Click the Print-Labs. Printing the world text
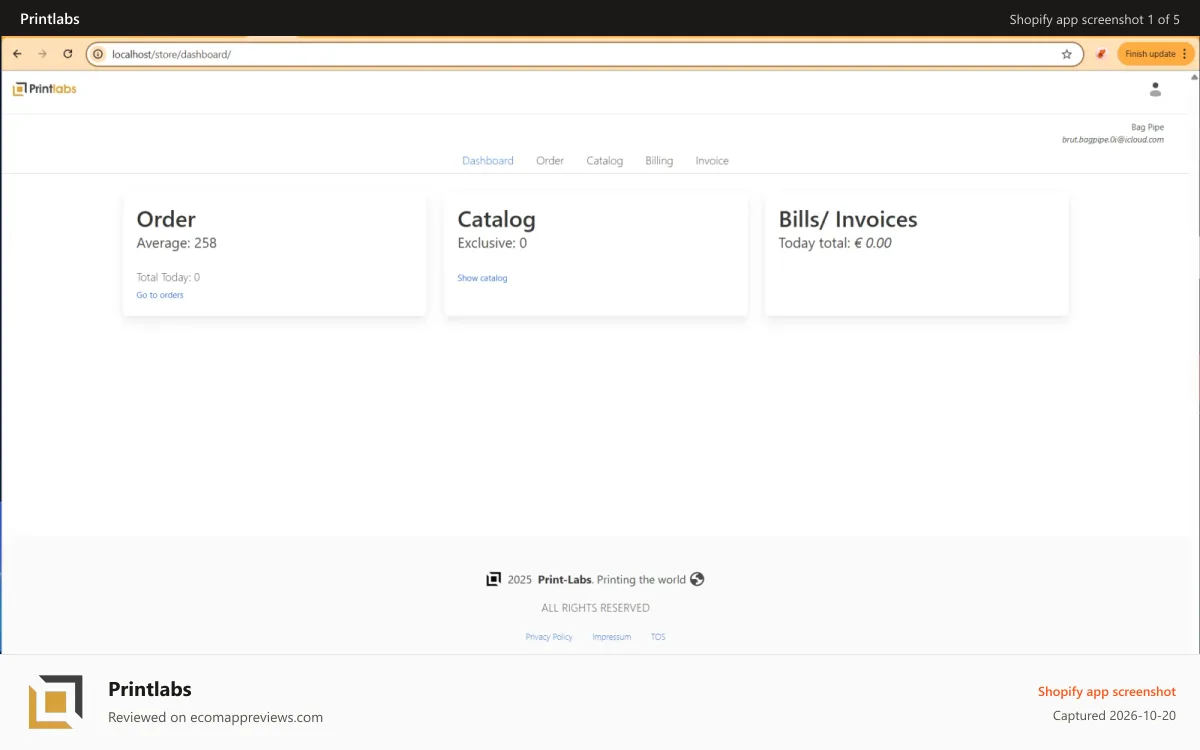Image resolution: width=1200 pixels, height=750 pixels. pyautogui.click(x=612, y=579)
